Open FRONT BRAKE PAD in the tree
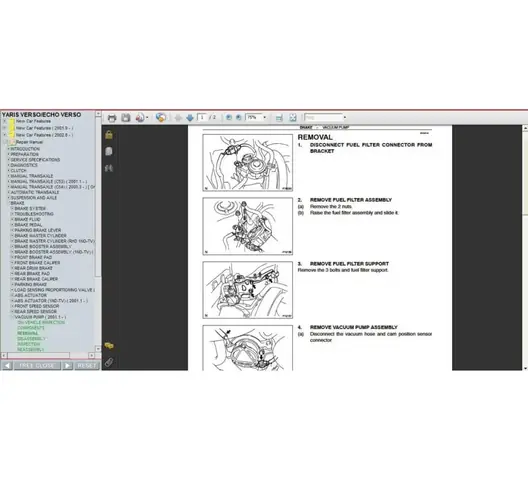This screenshot has width=528, height=480. pyautogui.click(x=33, y=257)
